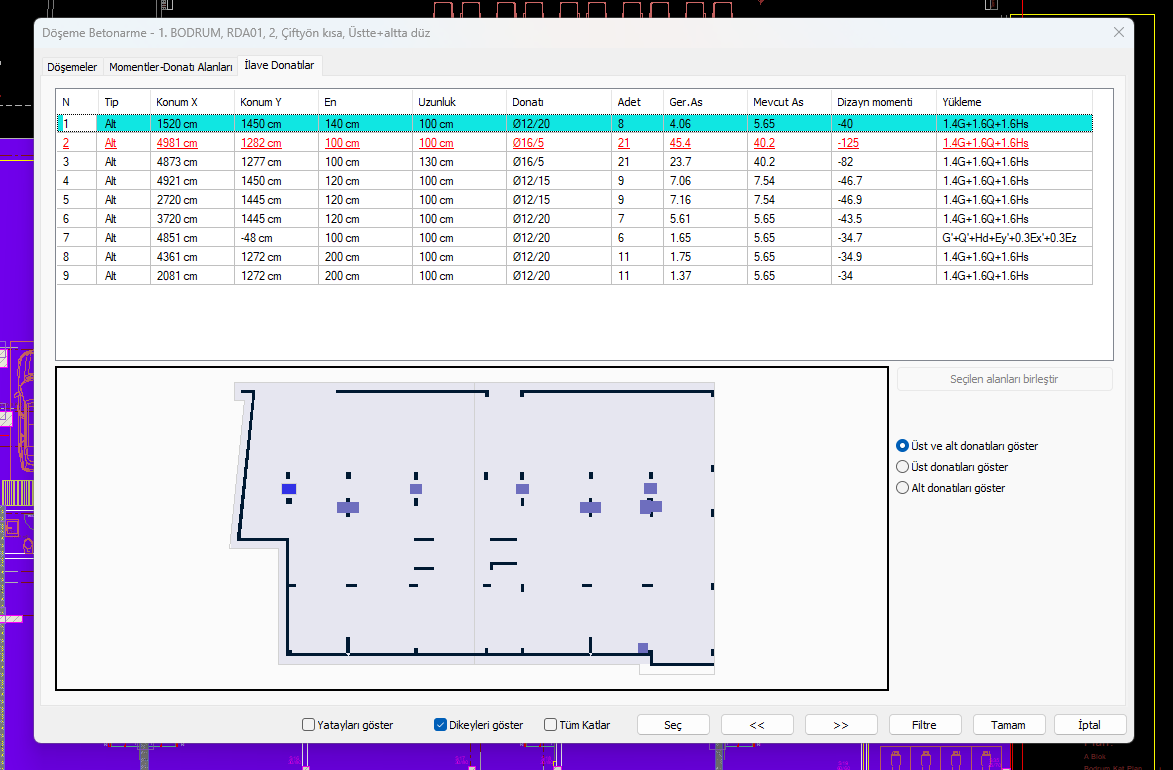
Task: Close the Döşeme Betonarme dialog
Action: pos(1118,32)
